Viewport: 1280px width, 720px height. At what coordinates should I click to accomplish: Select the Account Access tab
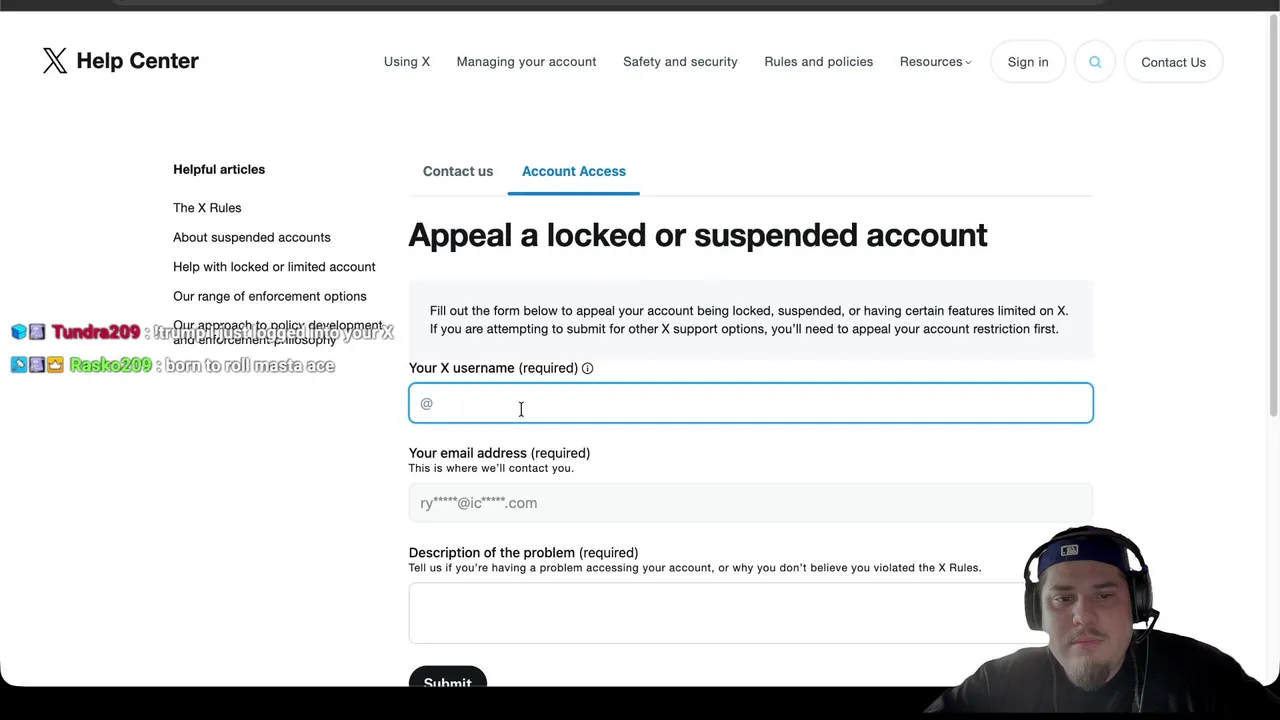pyautogui.click(x=574, y=171)
